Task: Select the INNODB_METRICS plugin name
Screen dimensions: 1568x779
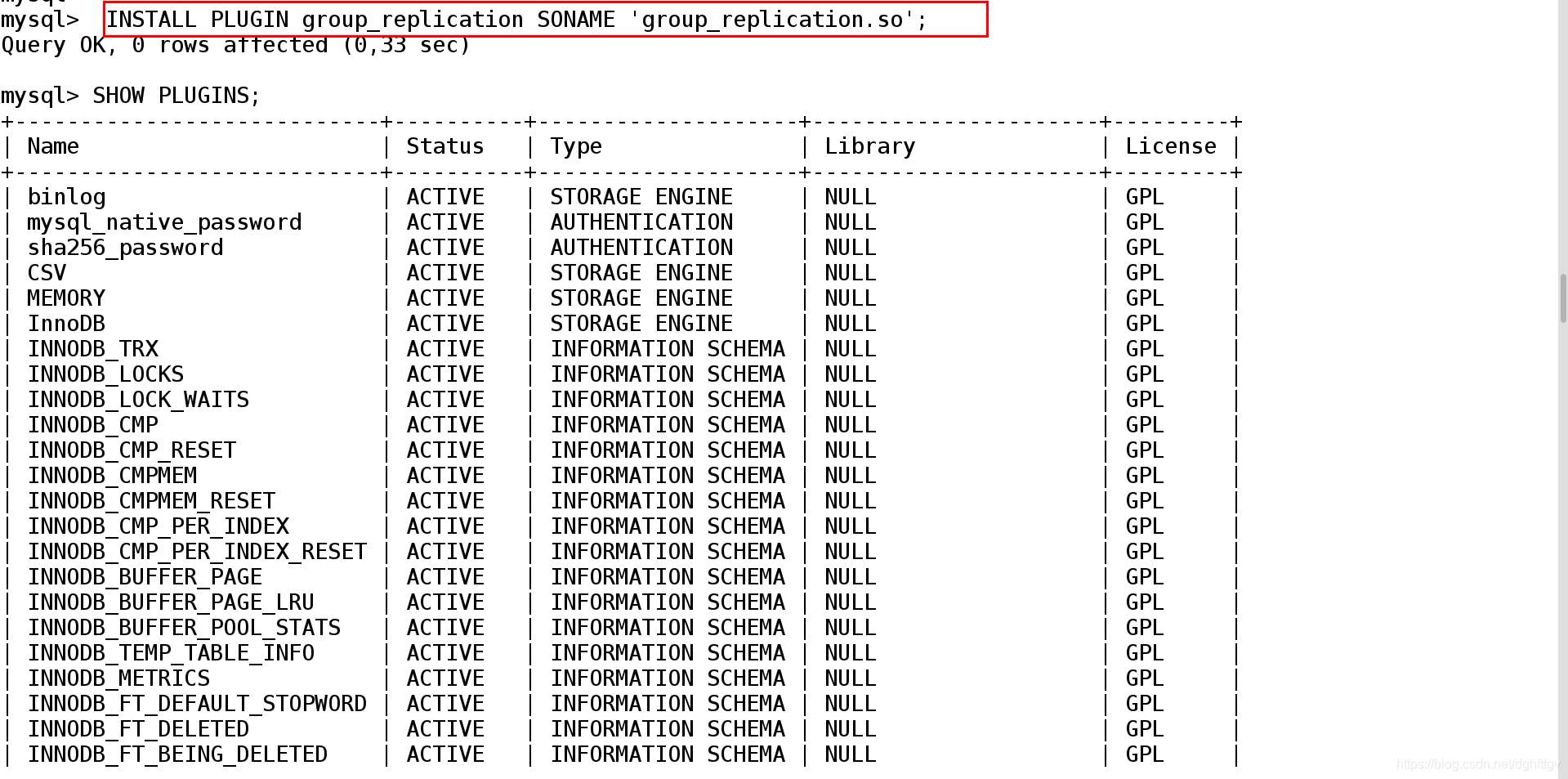Action: tap(118, 678)
